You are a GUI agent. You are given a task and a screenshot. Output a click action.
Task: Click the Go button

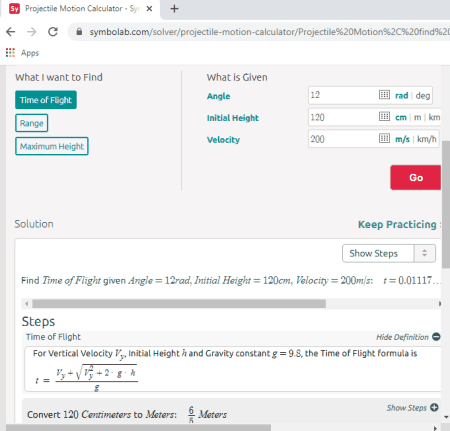pos(416,177)
